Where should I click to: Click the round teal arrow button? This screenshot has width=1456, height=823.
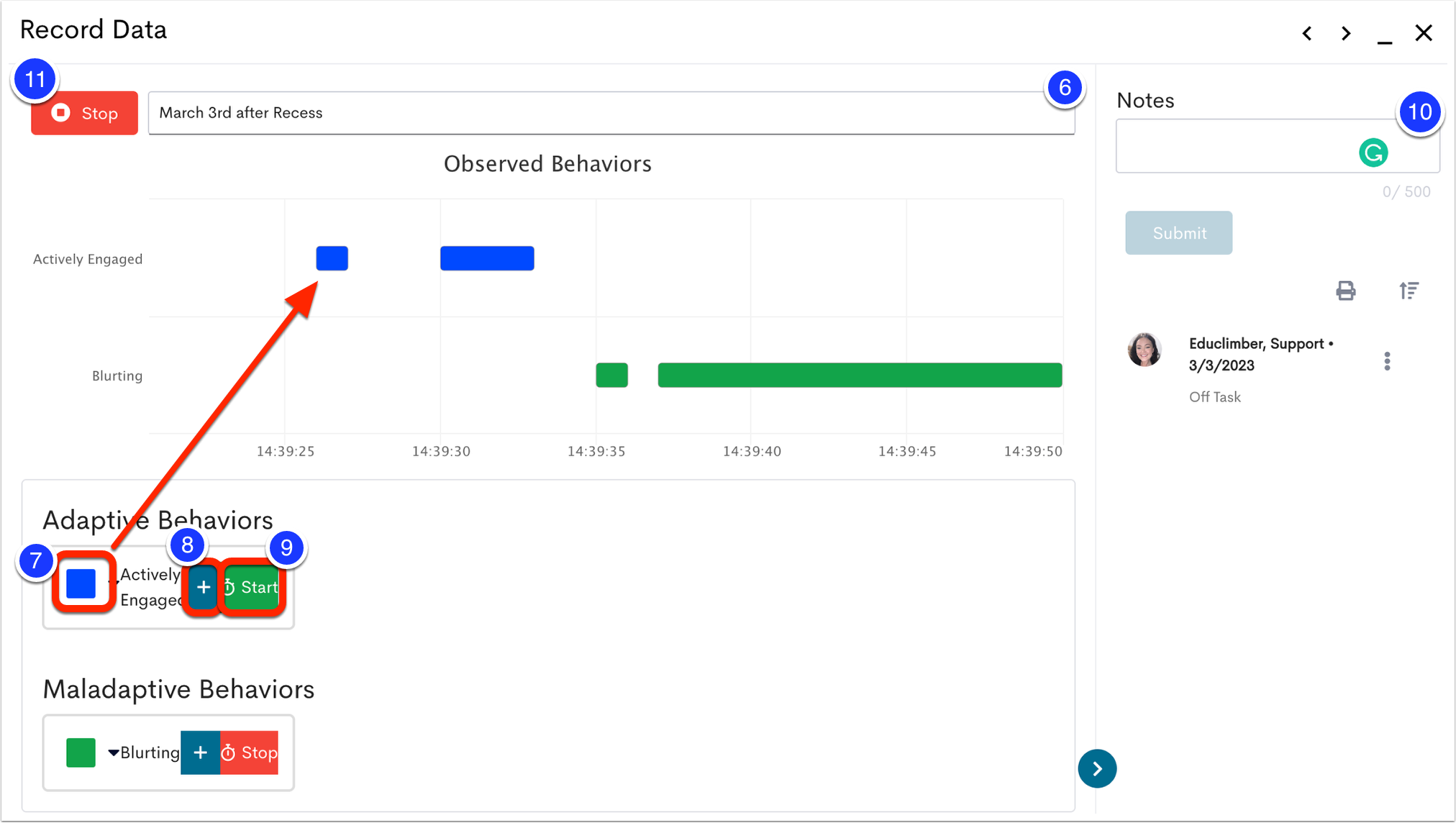[1097, 768]
